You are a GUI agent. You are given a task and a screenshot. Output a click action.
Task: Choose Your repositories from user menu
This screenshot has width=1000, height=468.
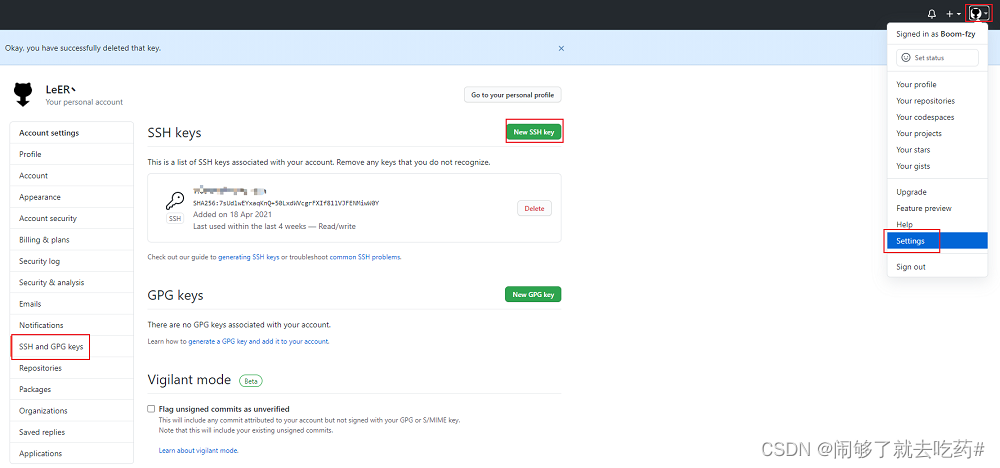pos(937,101)
